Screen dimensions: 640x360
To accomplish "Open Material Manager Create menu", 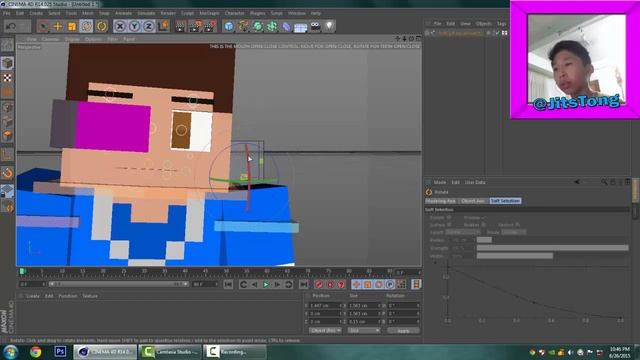I will click(x=33, y=296).
